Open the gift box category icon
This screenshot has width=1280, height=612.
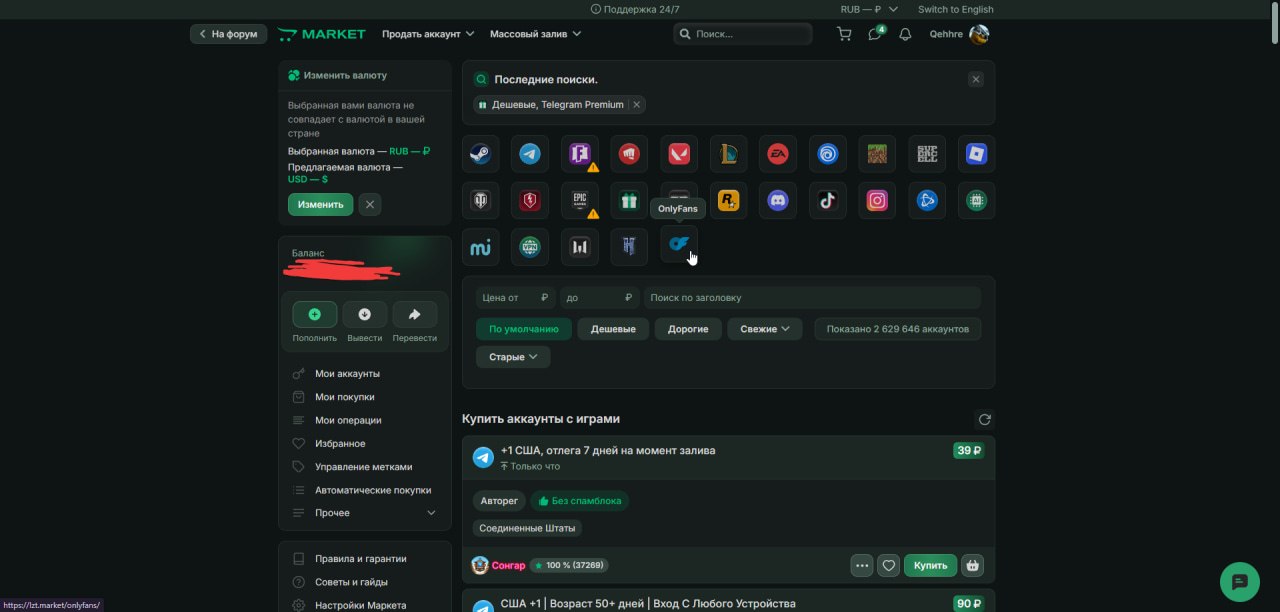pyautogui.click(x=629, y=201)
